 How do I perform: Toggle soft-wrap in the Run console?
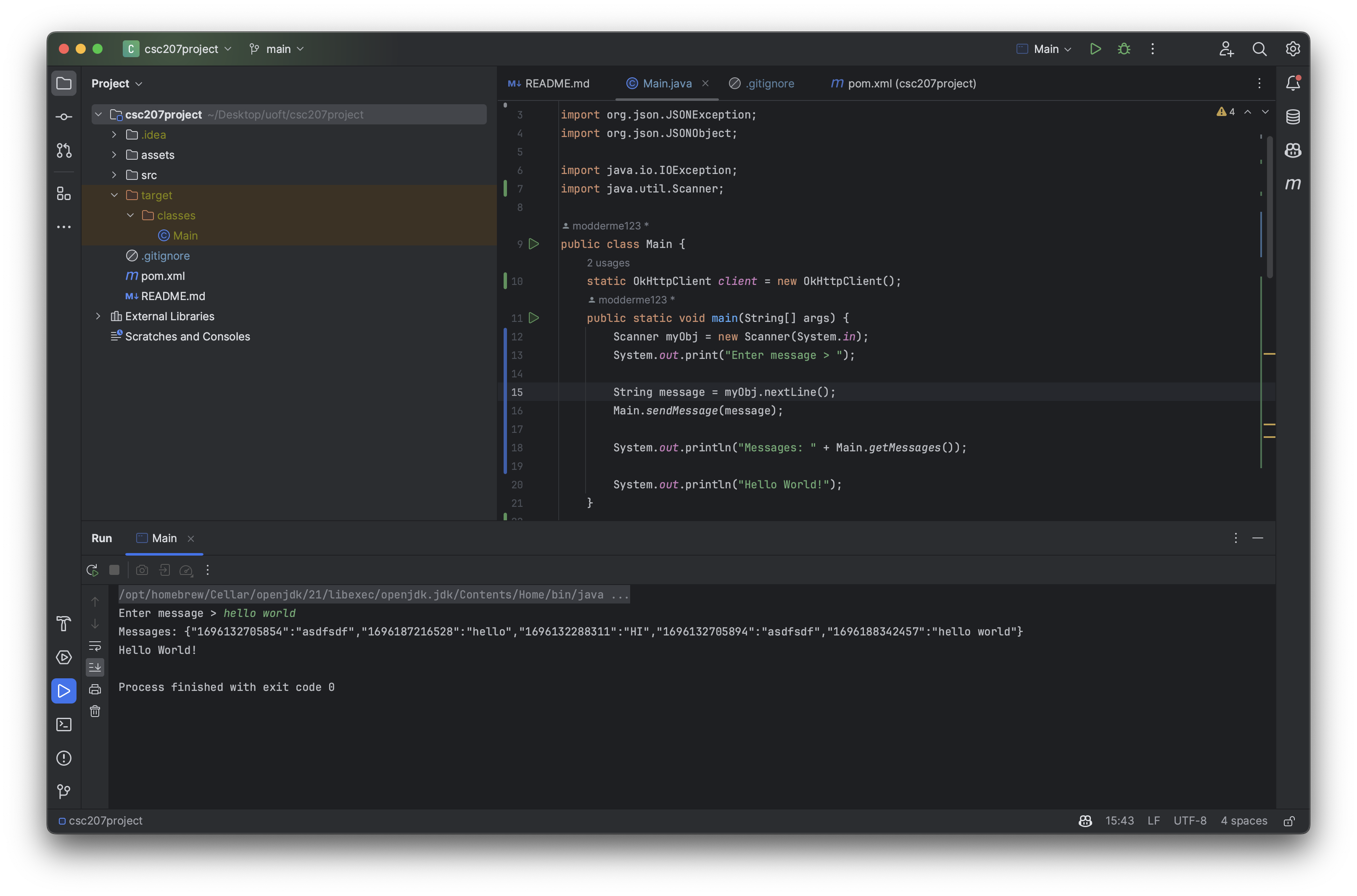[95, 646]
